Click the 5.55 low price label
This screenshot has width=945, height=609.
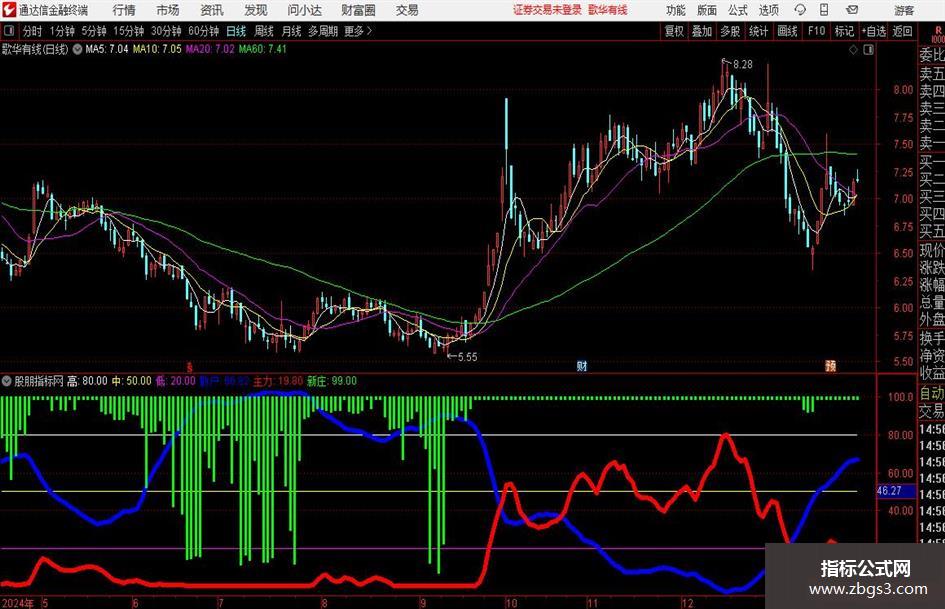tap(467, 357)
